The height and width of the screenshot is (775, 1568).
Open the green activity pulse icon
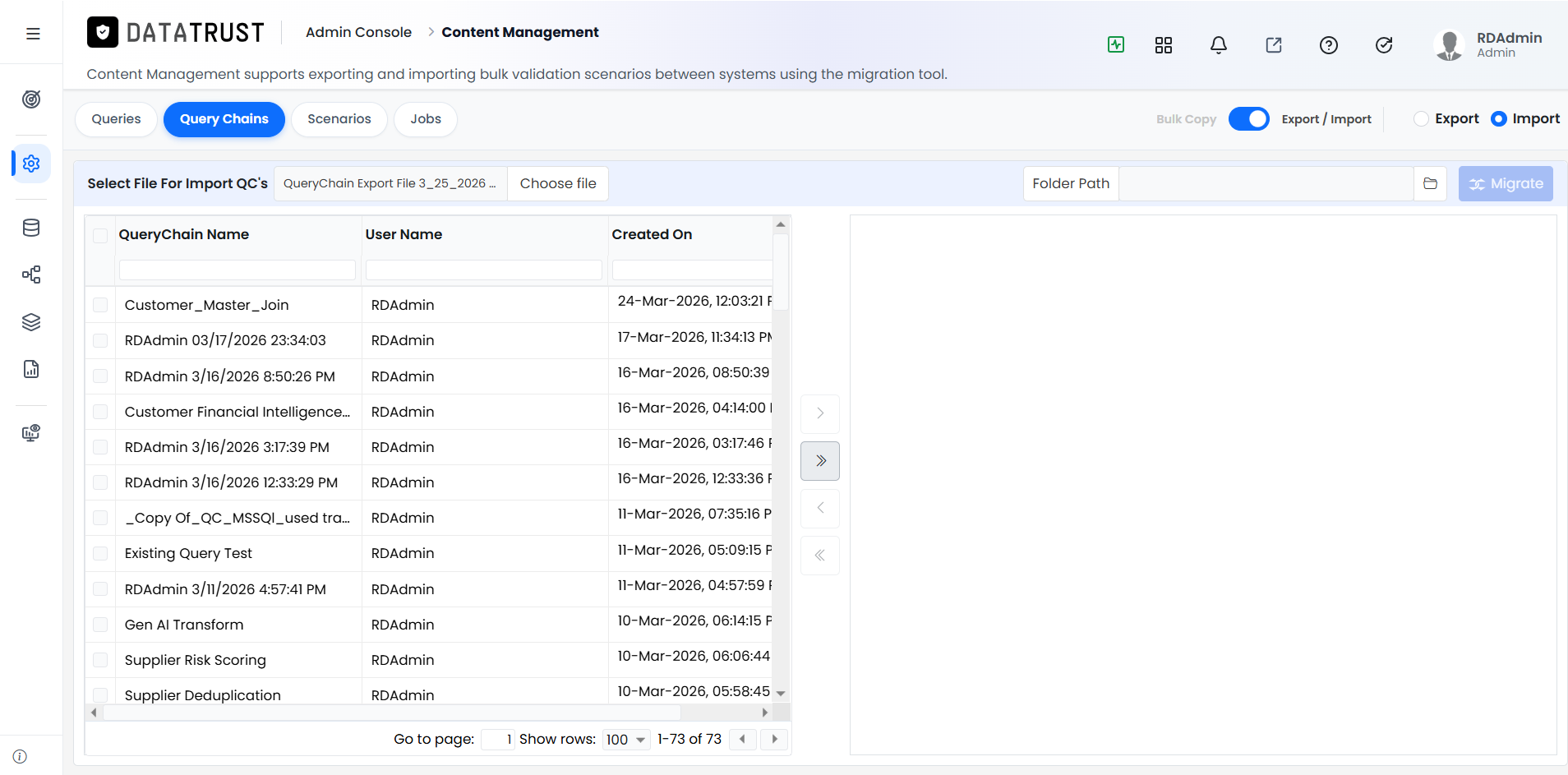(1116, 44)
